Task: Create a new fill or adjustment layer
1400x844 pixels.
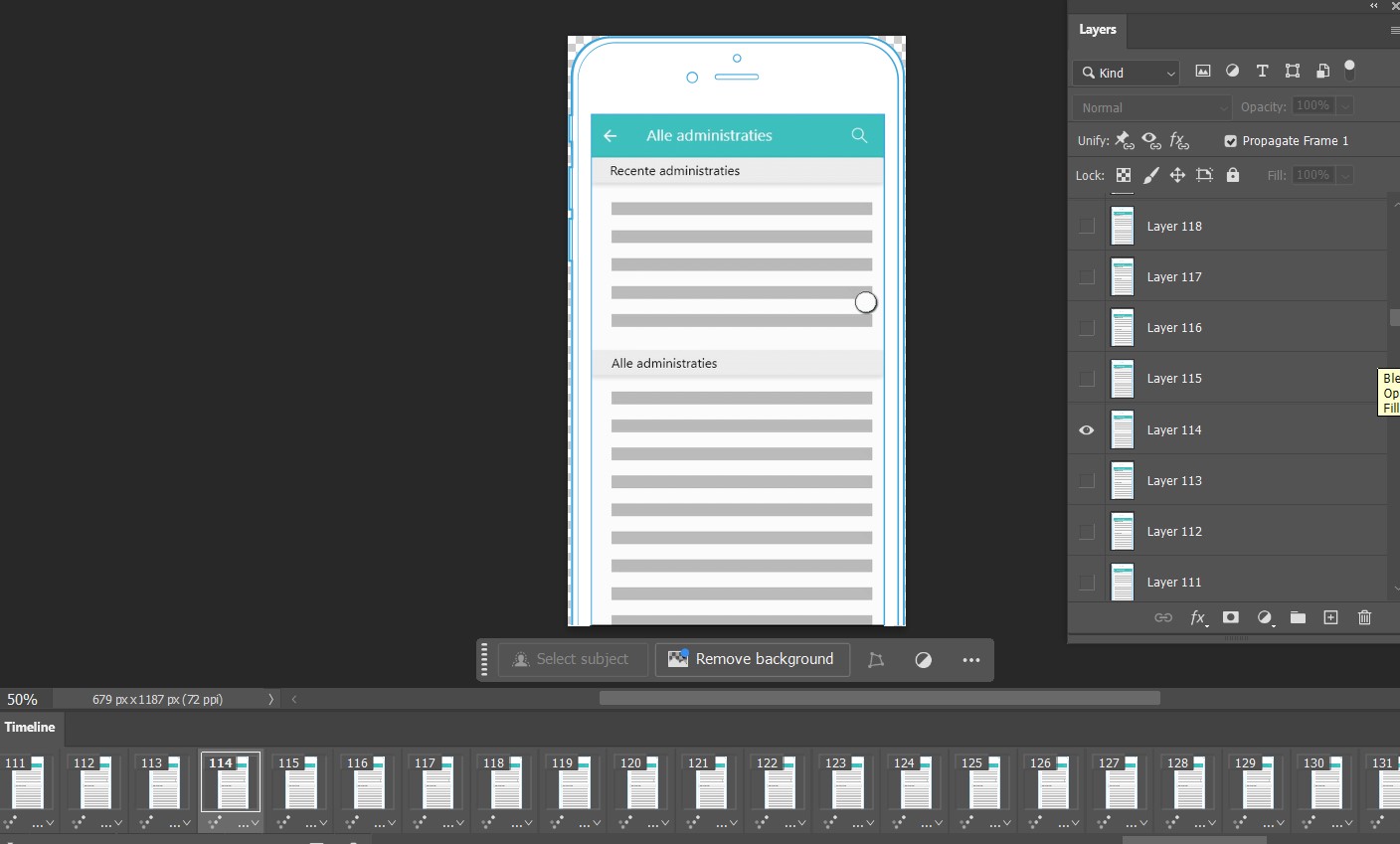Action: (1265, 617)
